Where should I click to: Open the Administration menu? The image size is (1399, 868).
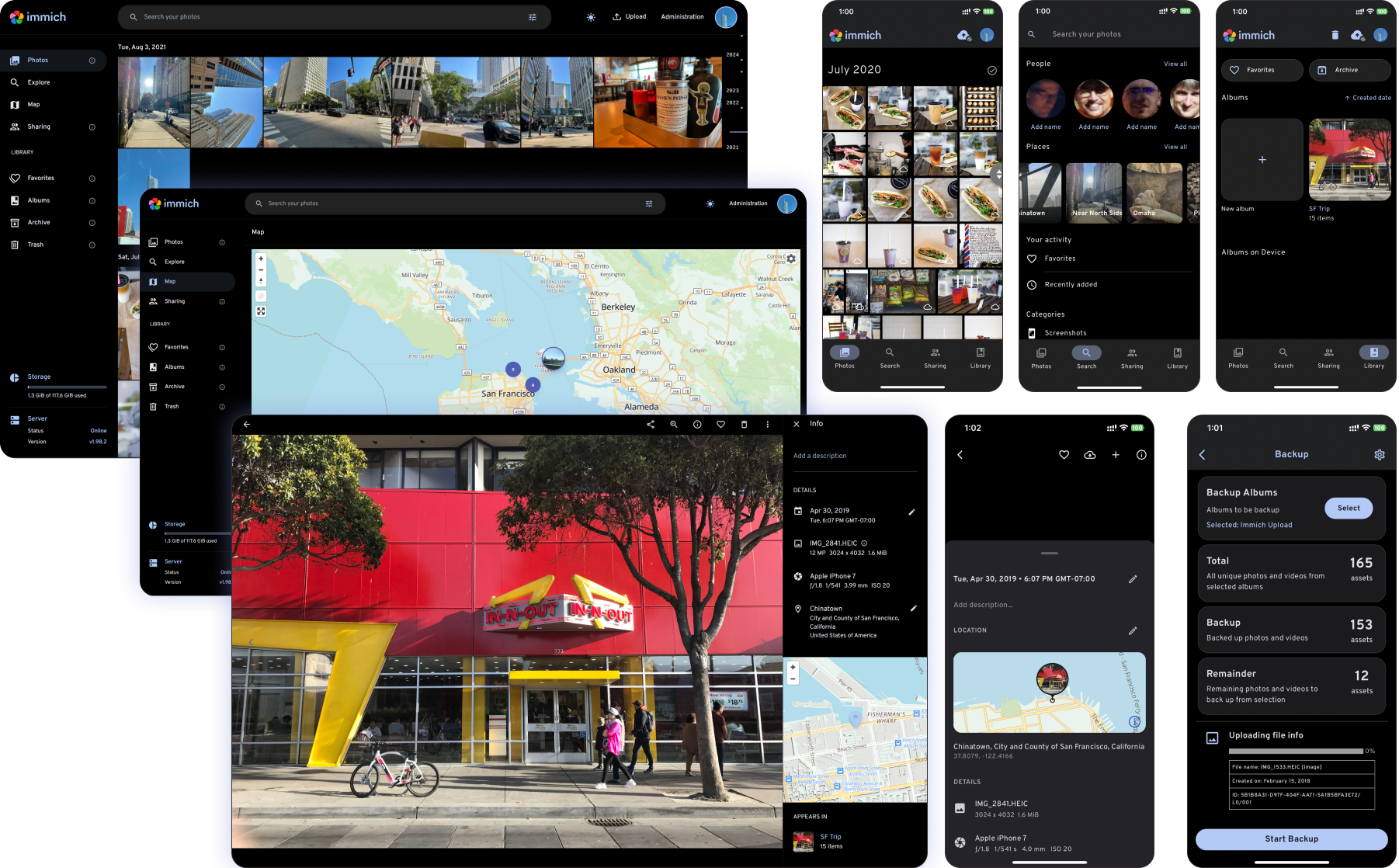point(682,16)
